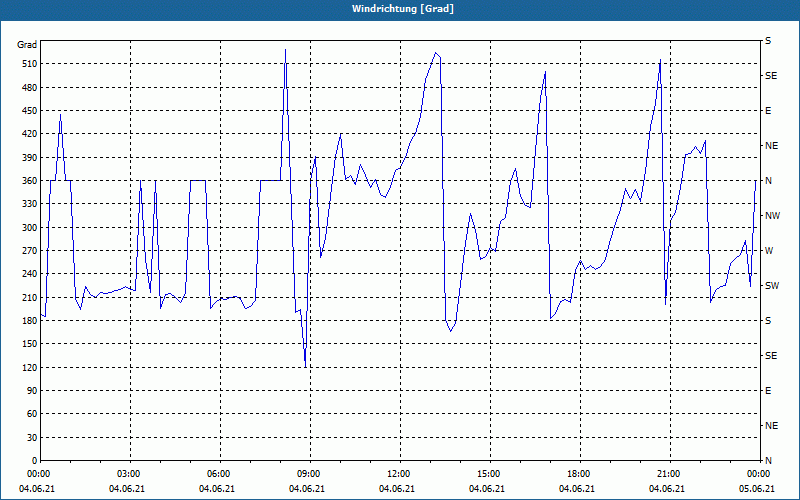Select the 06:00 time label
The height and width of the screenshot is (500, 800).
[218, 474]
